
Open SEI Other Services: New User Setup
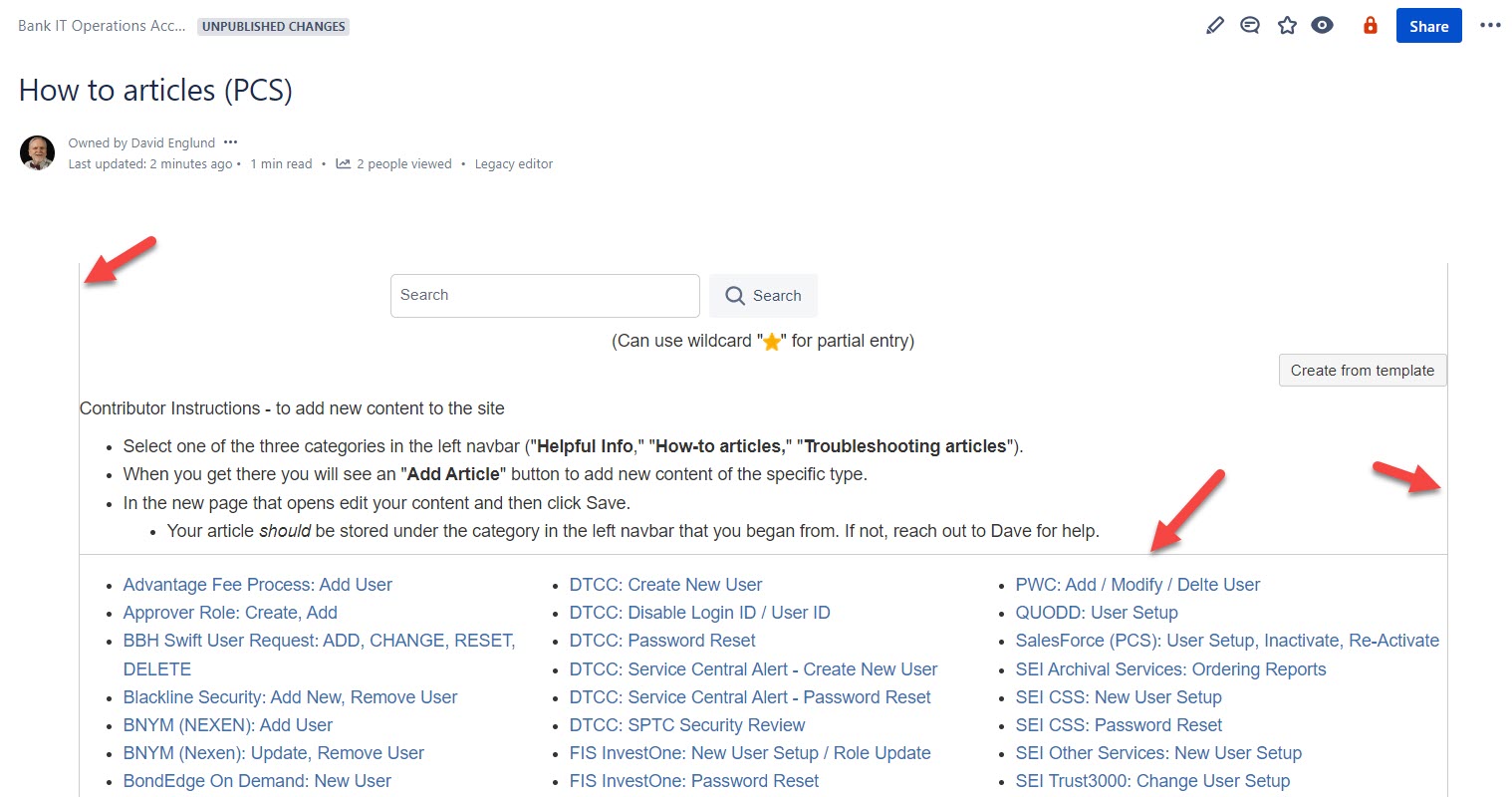1158,753
